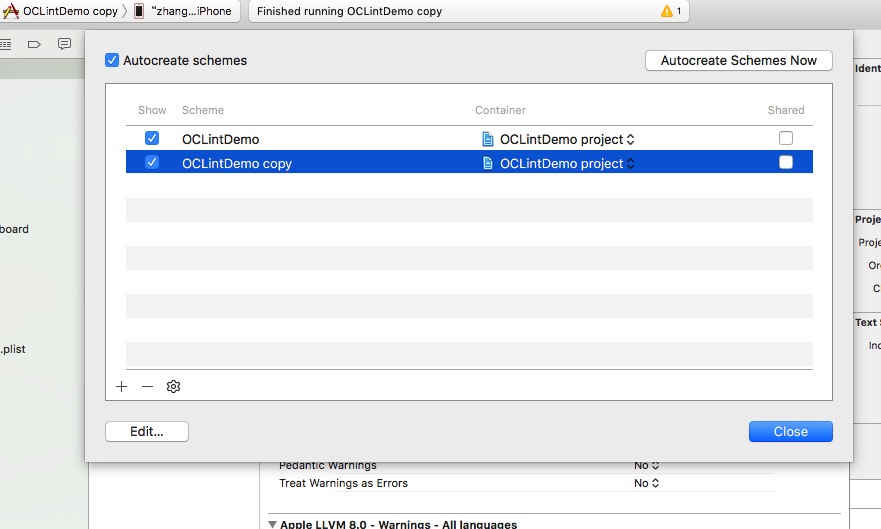881x529 pixels.
Task: Click the Autocreate Schemes Now button
Action: [738, 60]
